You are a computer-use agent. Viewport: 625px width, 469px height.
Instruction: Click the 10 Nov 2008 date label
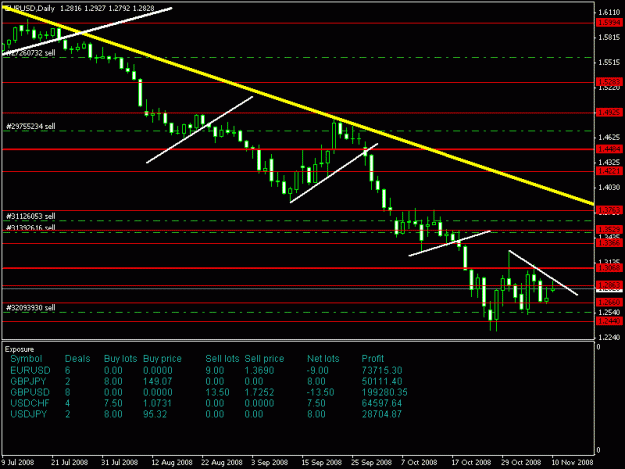[x=572, y=463]
